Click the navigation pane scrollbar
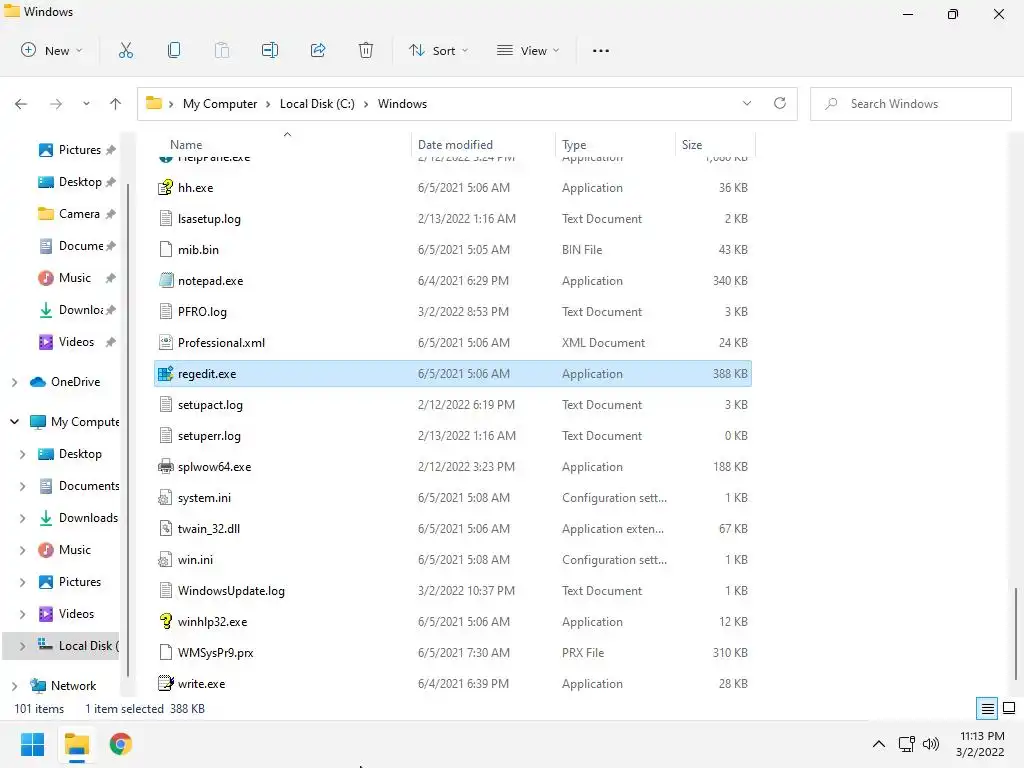Screen dimensions: 1024x768 coord(128,431)
